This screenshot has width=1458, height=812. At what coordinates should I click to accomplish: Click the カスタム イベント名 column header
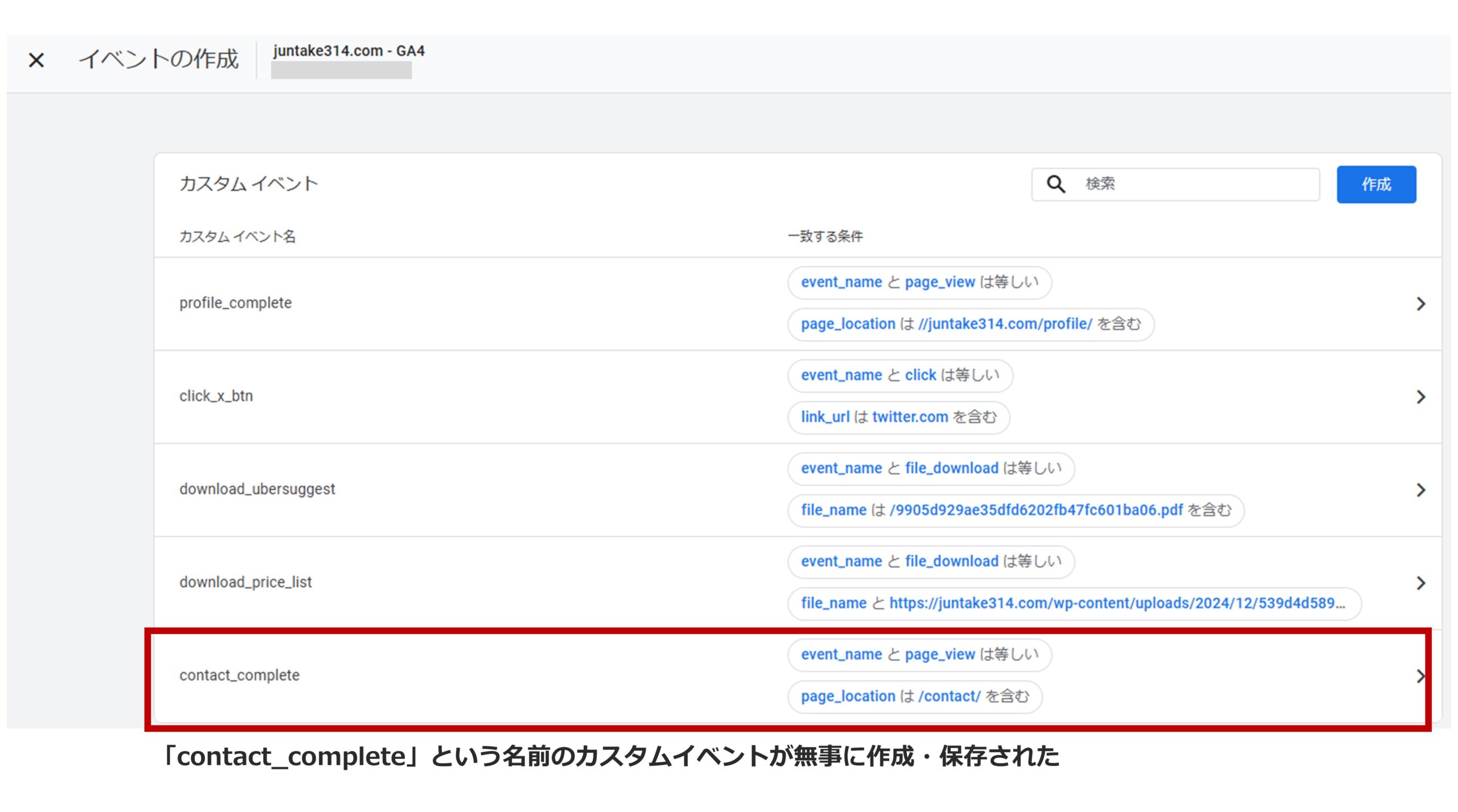coord(237,236)
